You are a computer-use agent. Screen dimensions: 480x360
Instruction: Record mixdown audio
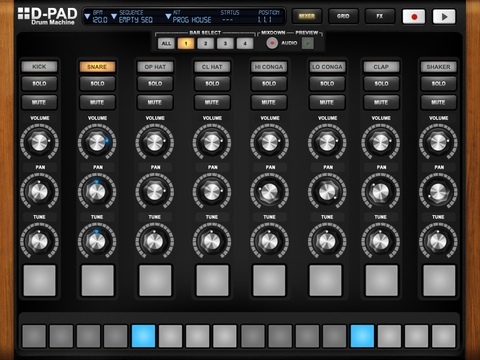pos(272,43)
